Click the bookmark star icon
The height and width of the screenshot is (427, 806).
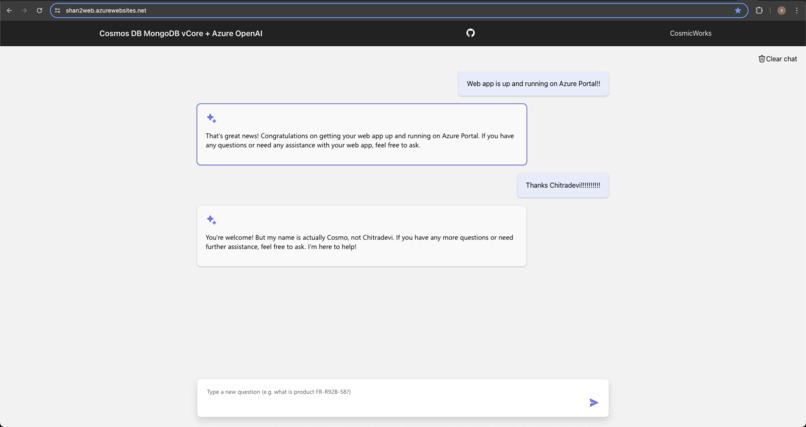[x=738, y=10]
